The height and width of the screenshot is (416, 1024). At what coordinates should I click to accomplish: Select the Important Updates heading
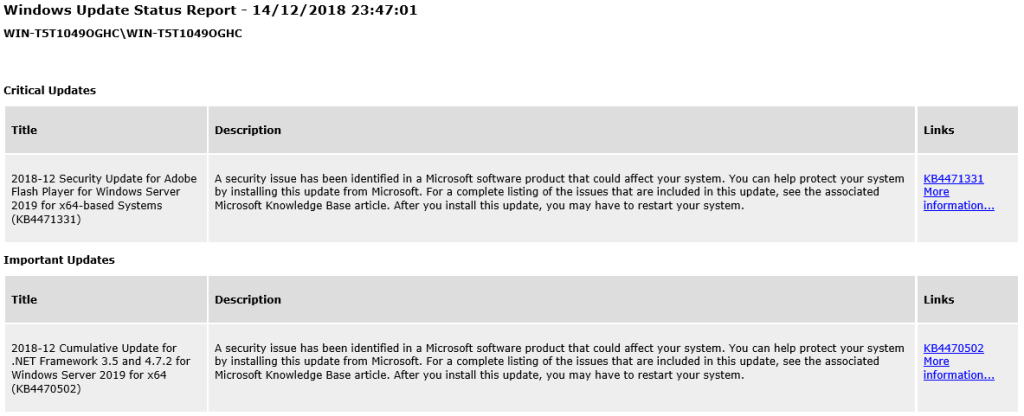pos(59,260)
